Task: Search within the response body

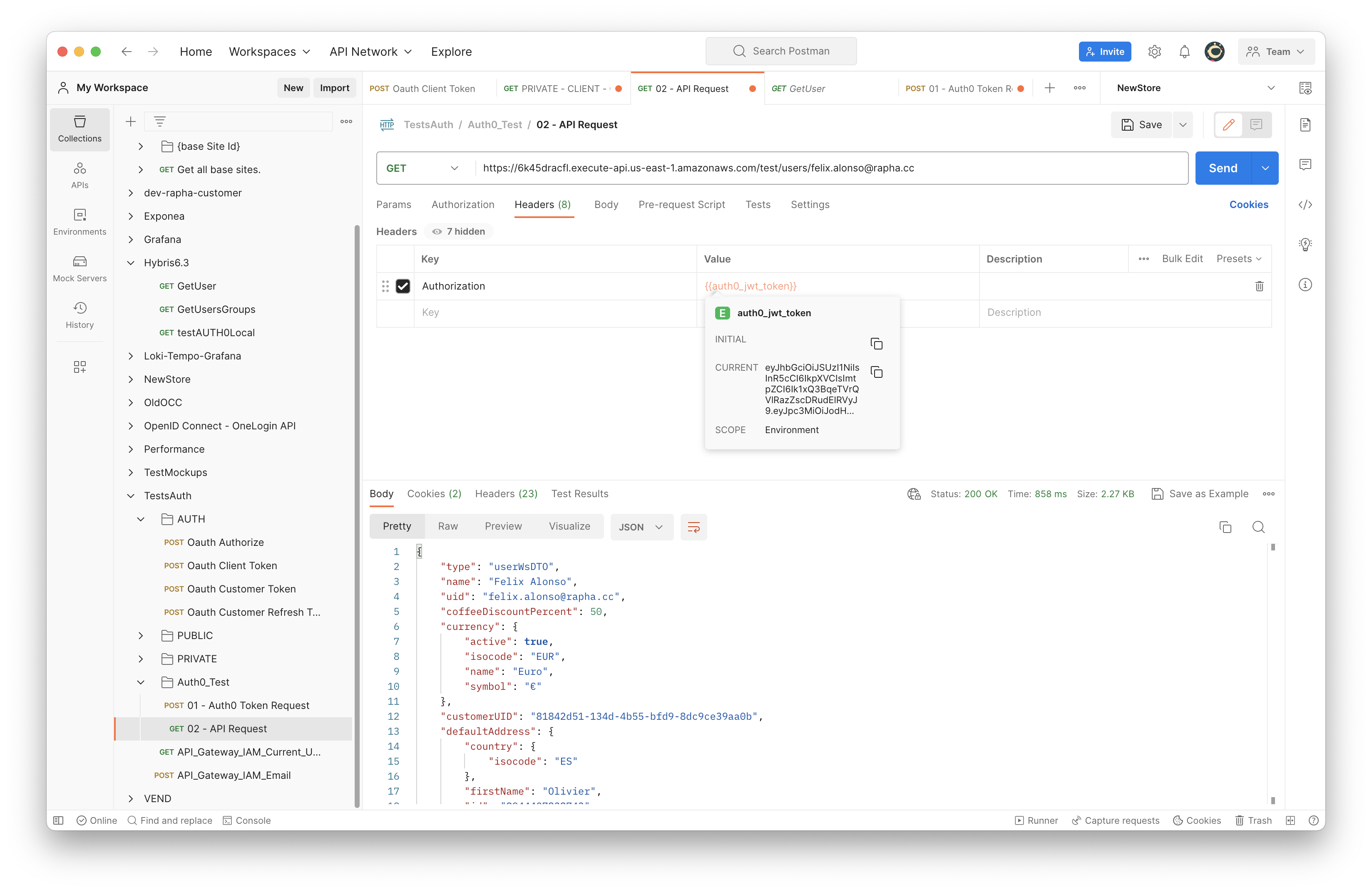Action: 1258,527
